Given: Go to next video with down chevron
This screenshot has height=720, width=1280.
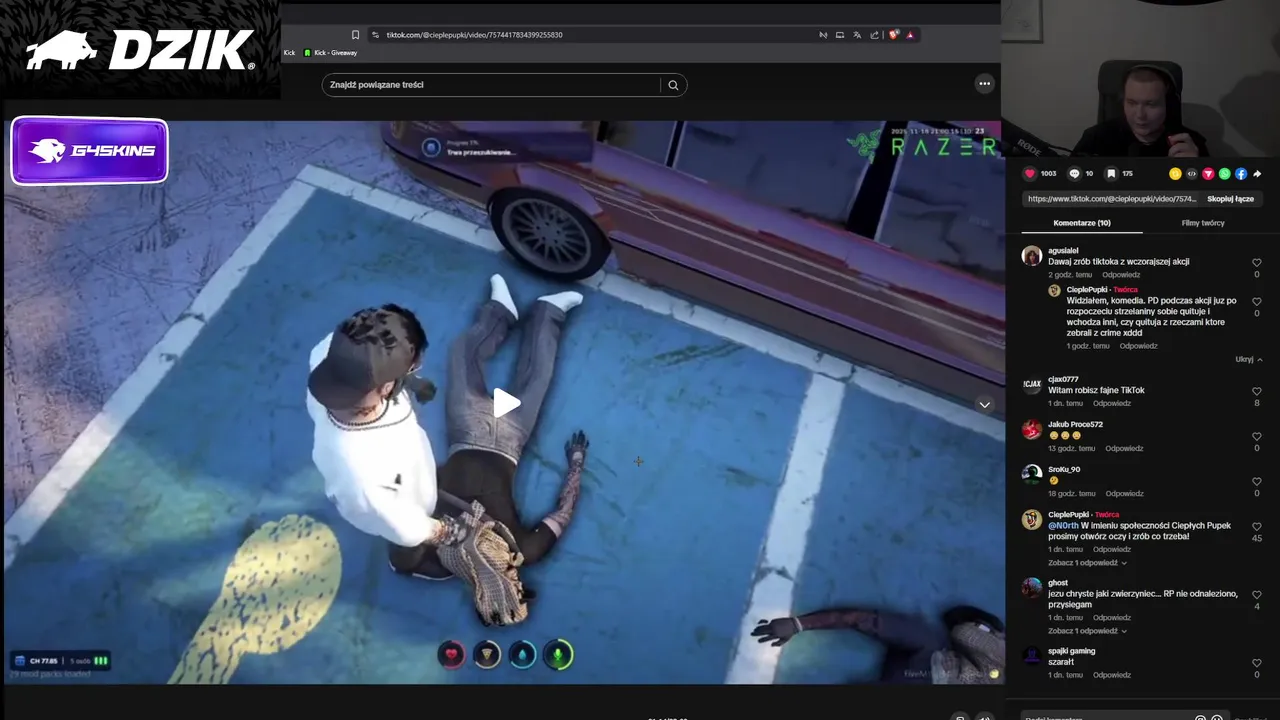Looking at the screenshot, I should [985, 405].
